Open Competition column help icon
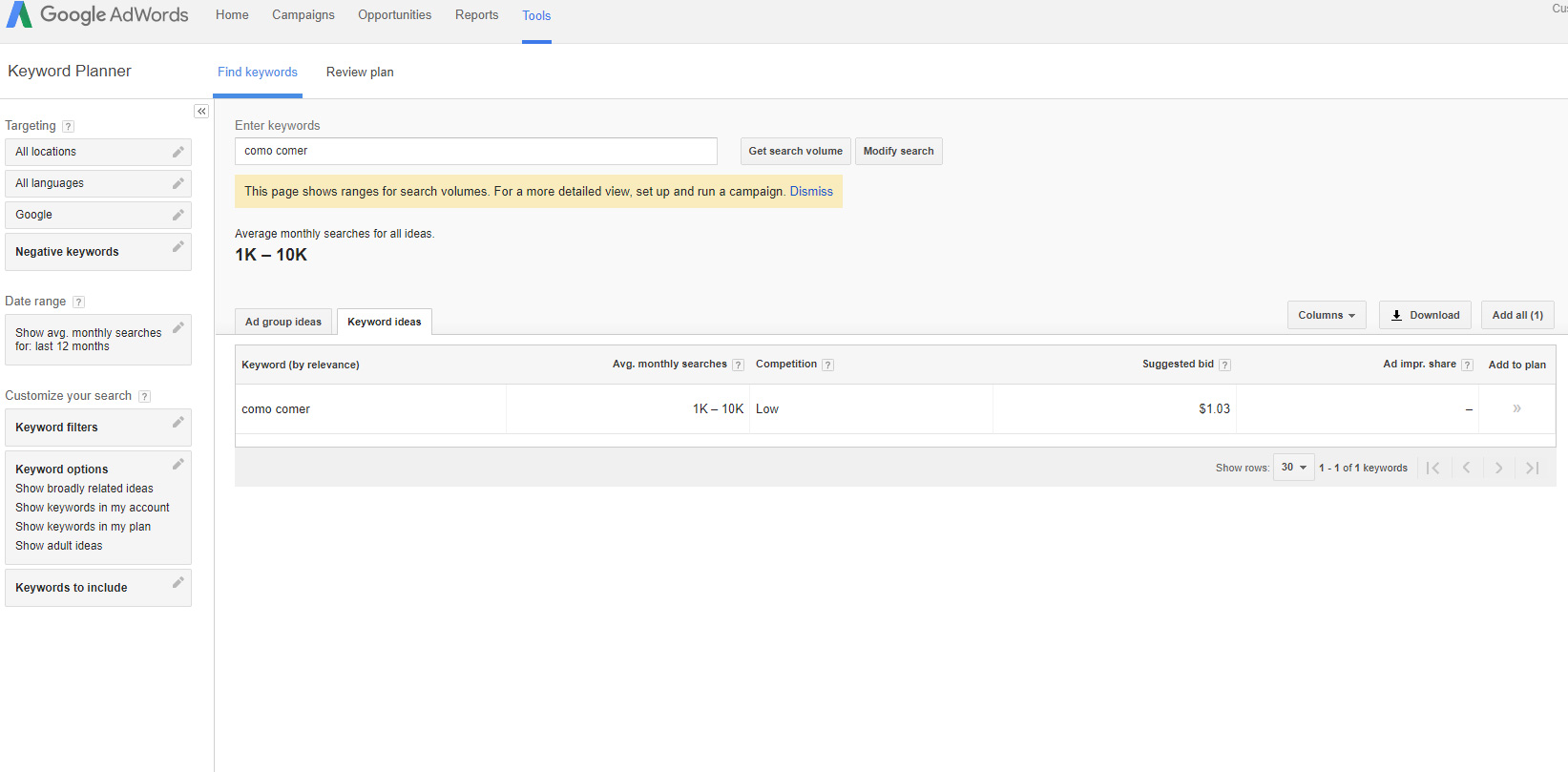This screenshot has height=772, width=1568. tap(827, 365)
